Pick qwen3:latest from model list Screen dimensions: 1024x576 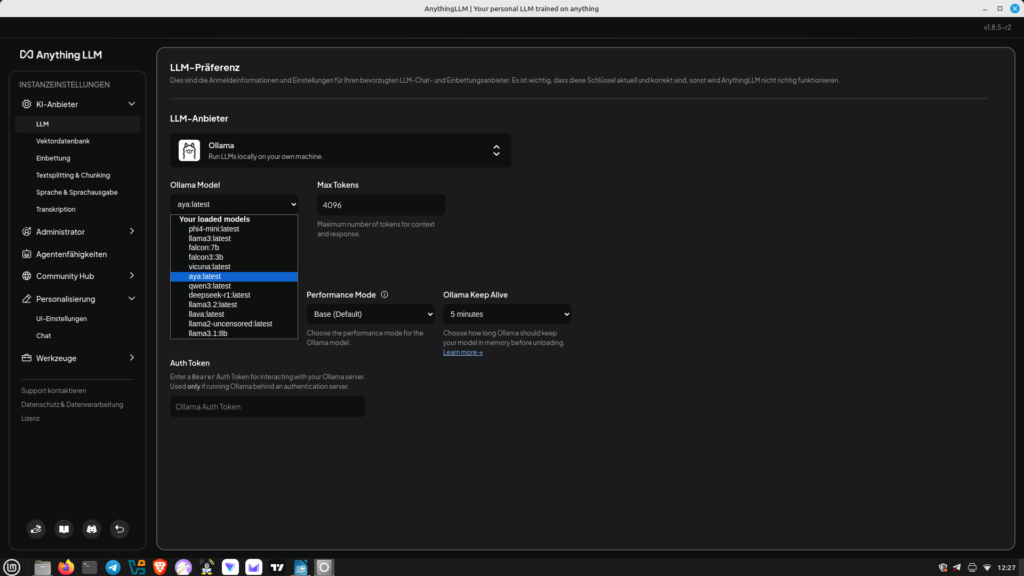(x=234, y=286)
